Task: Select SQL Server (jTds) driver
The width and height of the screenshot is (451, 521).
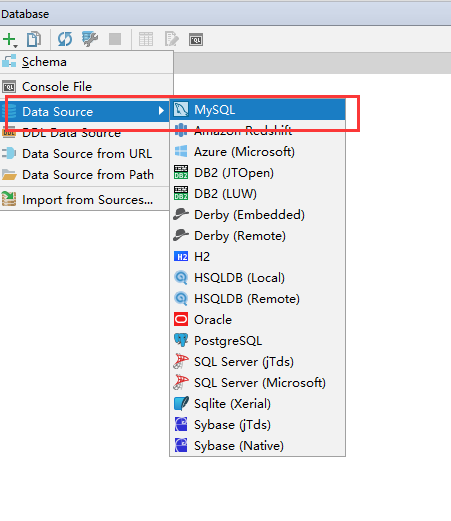Action: coord(257,362)
